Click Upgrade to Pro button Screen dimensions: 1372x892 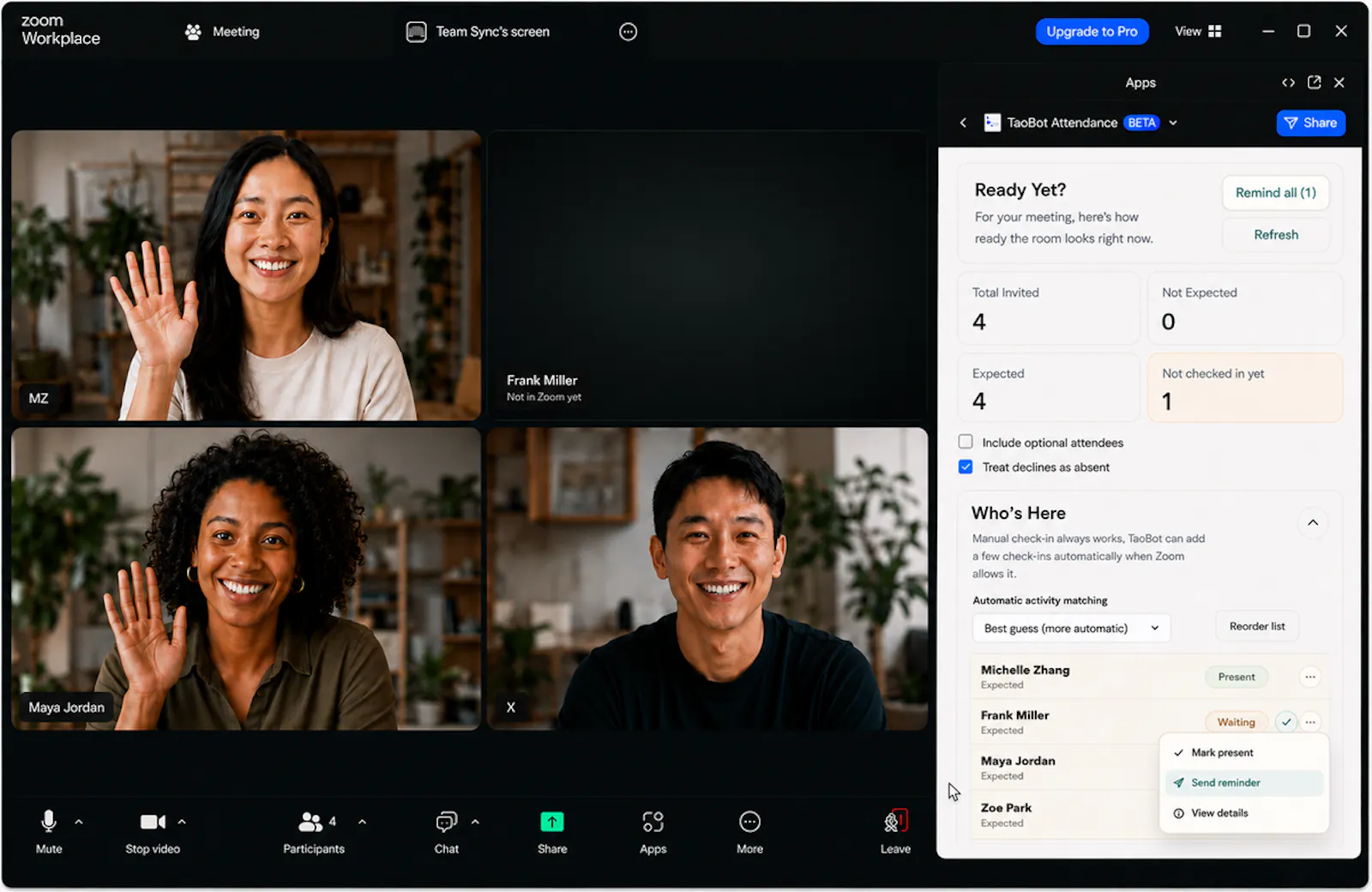coord(1092,32)
